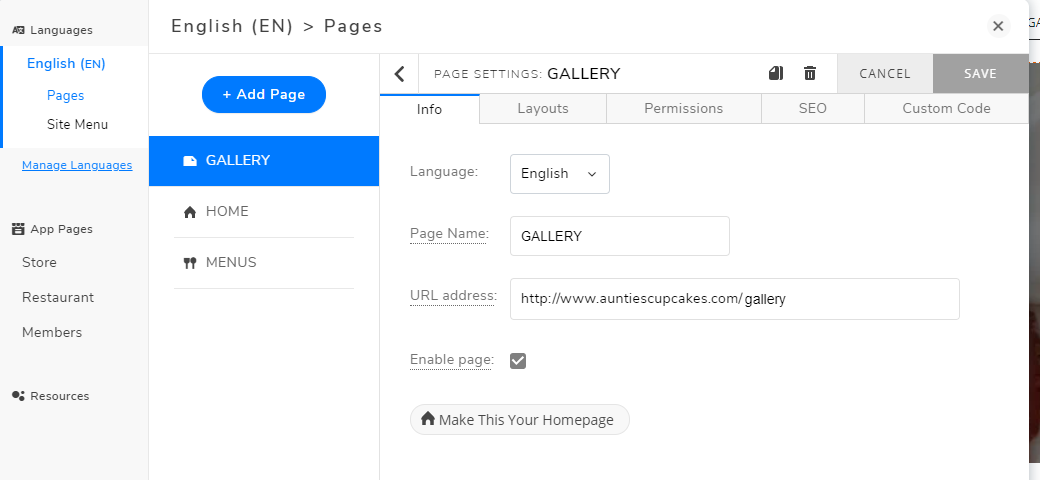
Task: Click the duplicate page icon
Action: click(x=775, y=73)
